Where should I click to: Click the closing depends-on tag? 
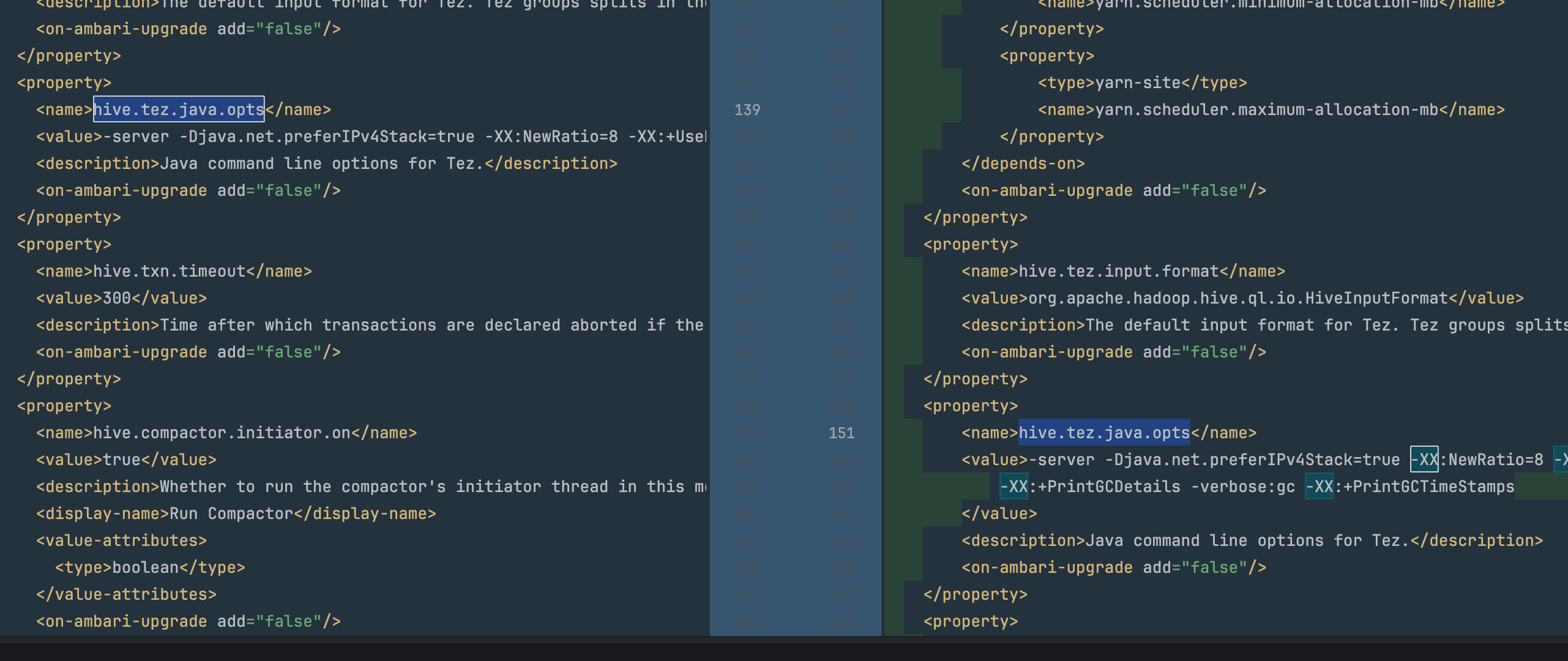pos(1023,163)
